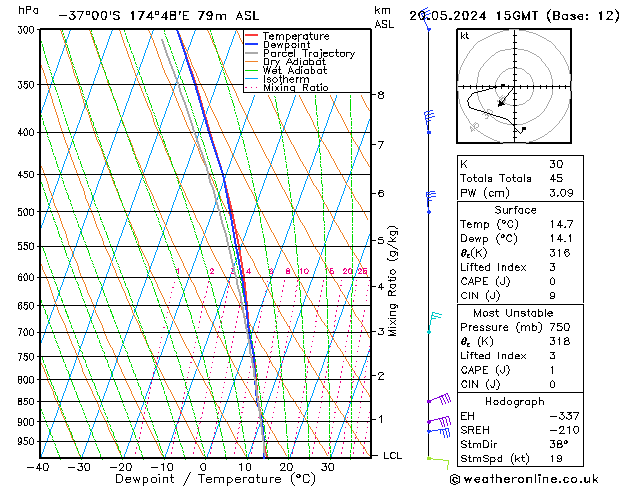Click the 'Mixing Ratio (g/kg)' vertical axis title
Screen dimensions: 629x486
pos(392,281)
